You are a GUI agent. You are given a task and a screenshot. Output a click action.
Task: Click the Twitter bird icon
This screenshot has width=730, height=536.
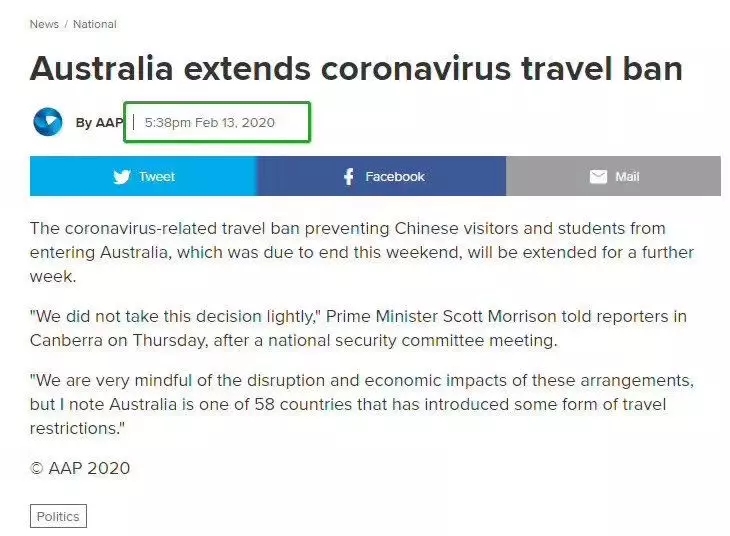[x=122, y=177]
